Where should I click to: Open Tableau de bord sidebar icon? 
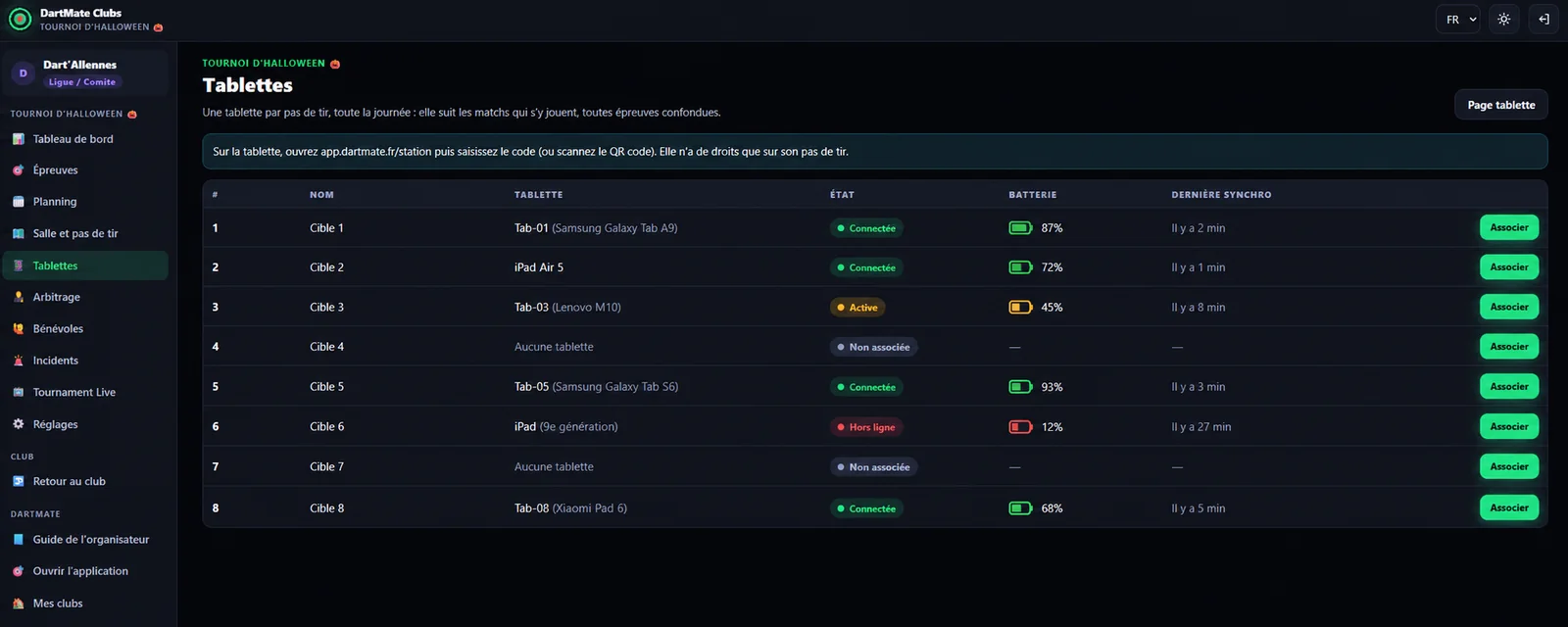click(x=18, y=139)
